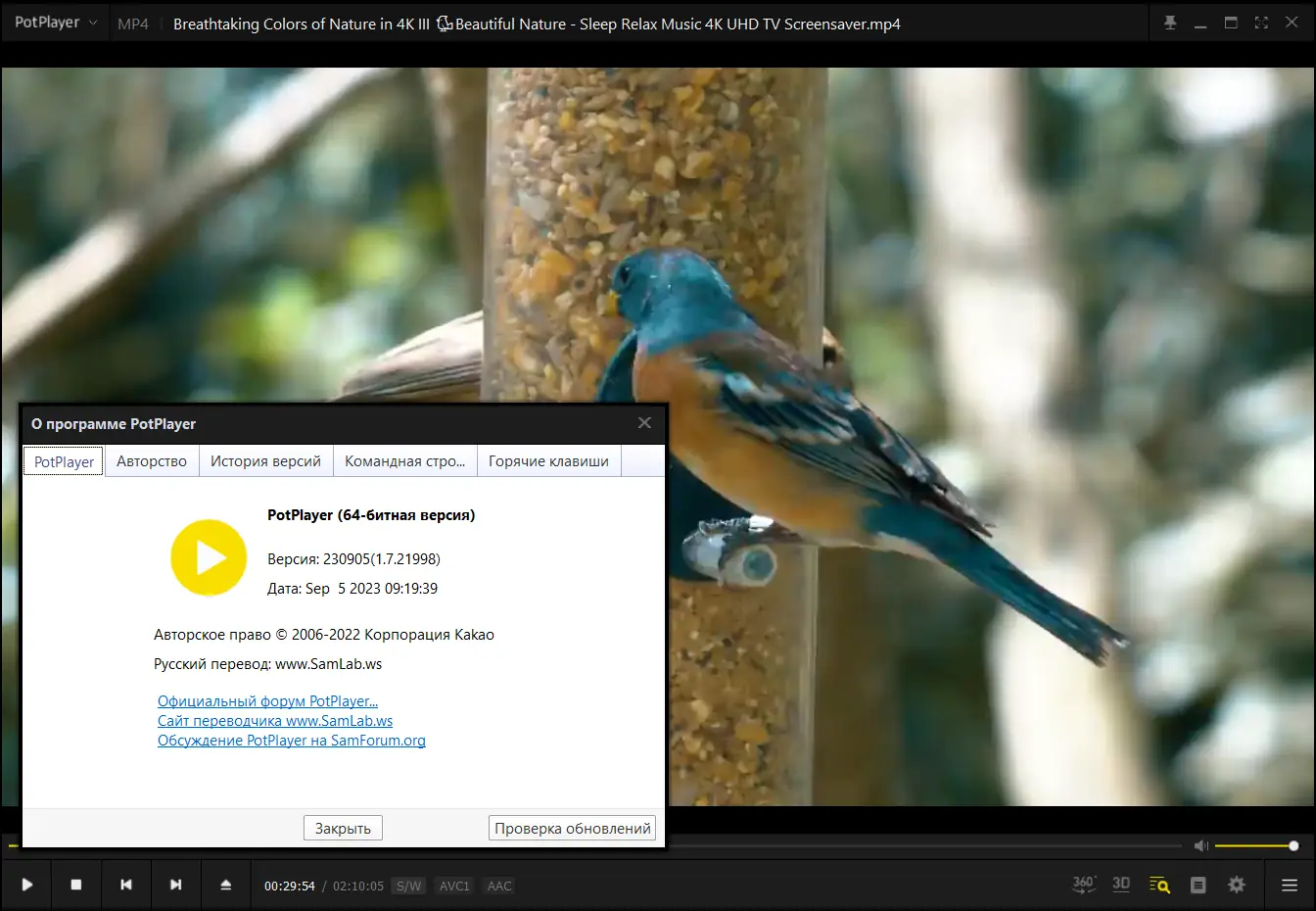Click the S/W decoder indicator
This screenshot has height=911, width=1316.
pyautogui.click(x=408, y=886)
